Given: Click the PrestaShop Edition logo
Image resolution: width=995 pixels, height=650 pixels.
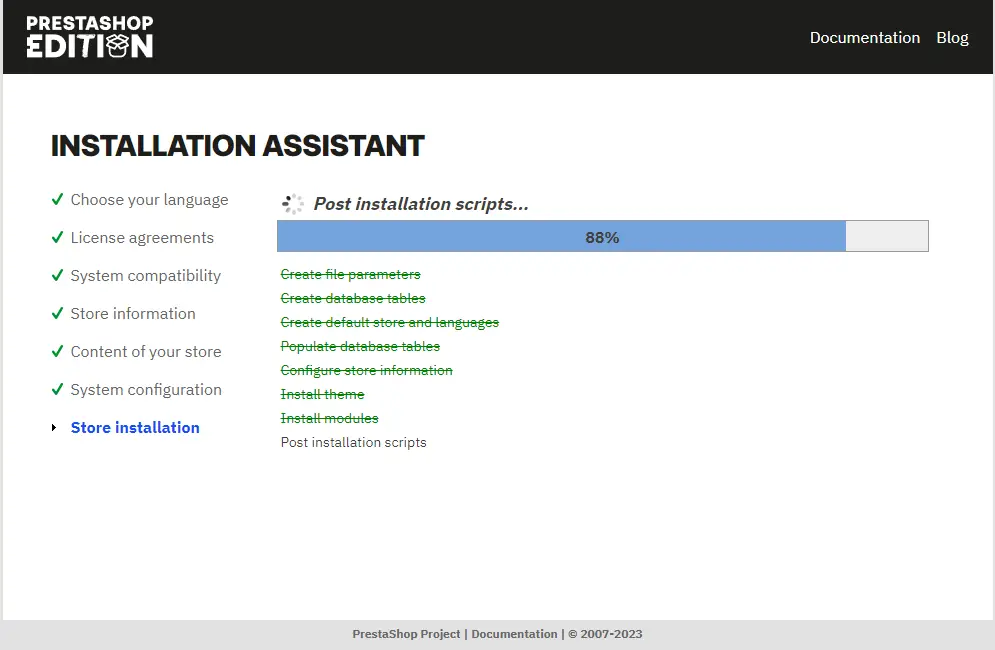Looking at the screenshot, I should pos(89,37).
